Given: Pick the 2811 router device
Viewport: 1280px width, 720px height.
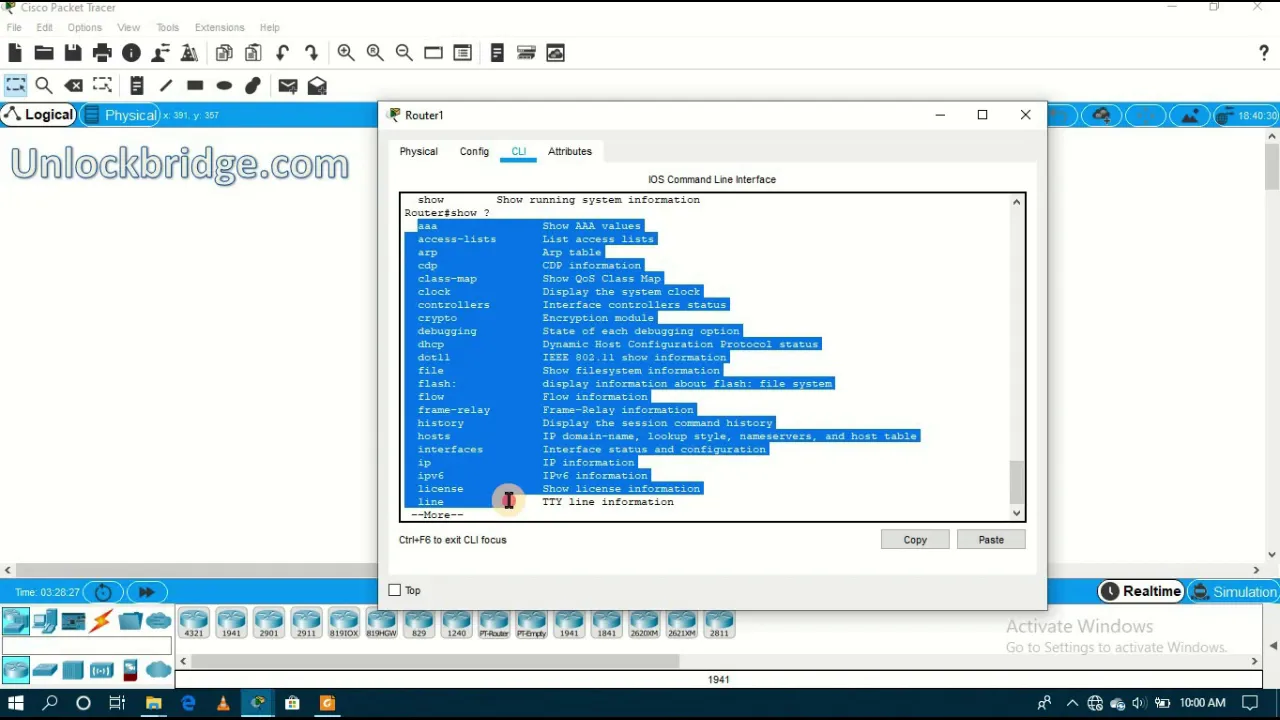Looking at the screenshot, I should (719, 624).
